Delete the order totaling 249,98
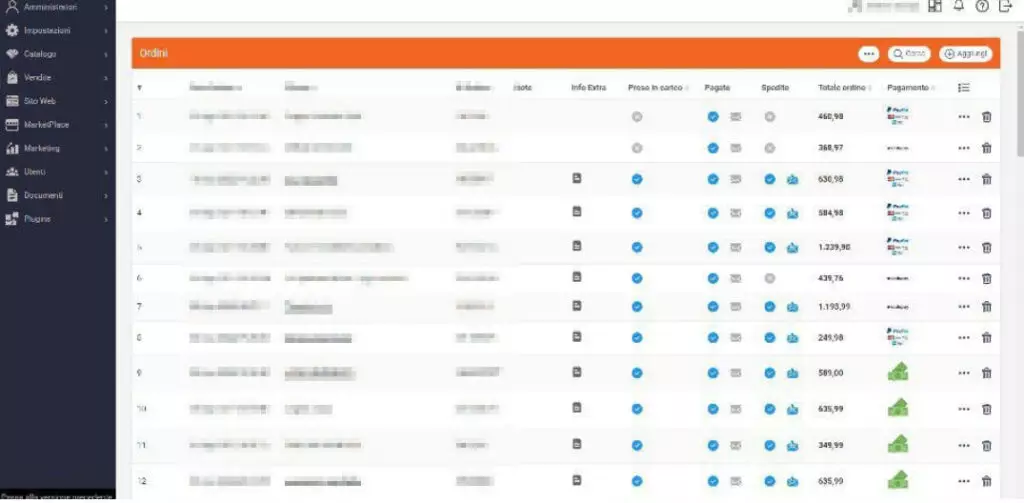 click(x=986, y=338)
